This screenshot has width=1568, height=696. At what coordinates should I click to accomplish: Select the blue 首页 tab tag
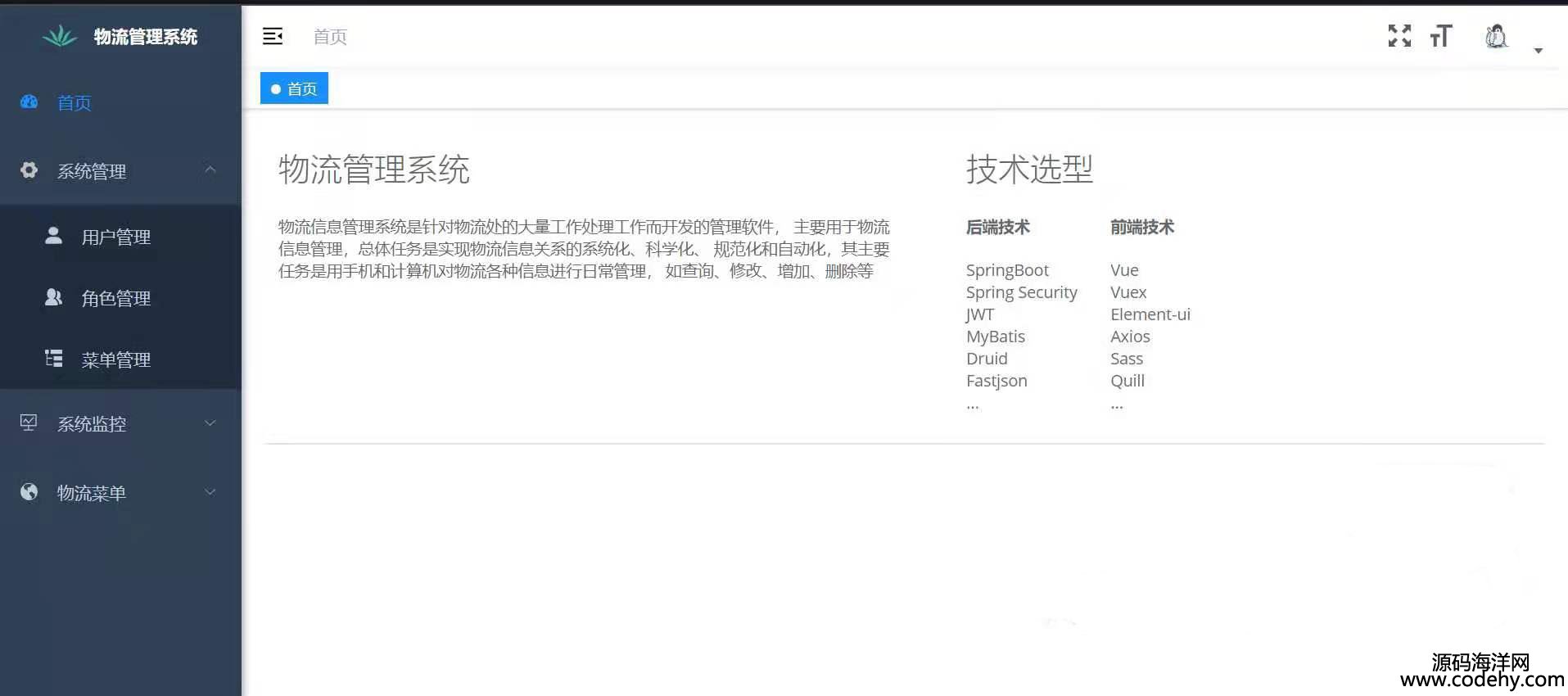point(294,88)
